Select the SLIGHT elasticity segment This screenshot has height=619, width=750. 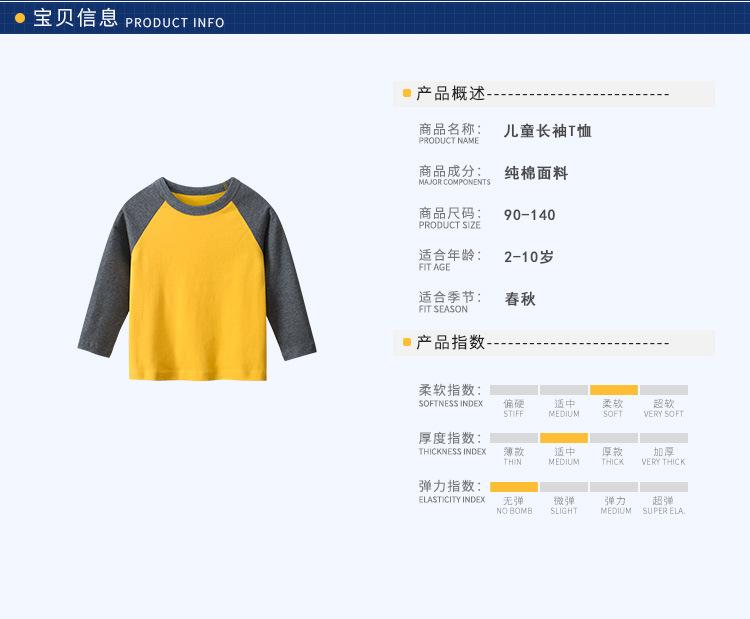tap(564, 487)
